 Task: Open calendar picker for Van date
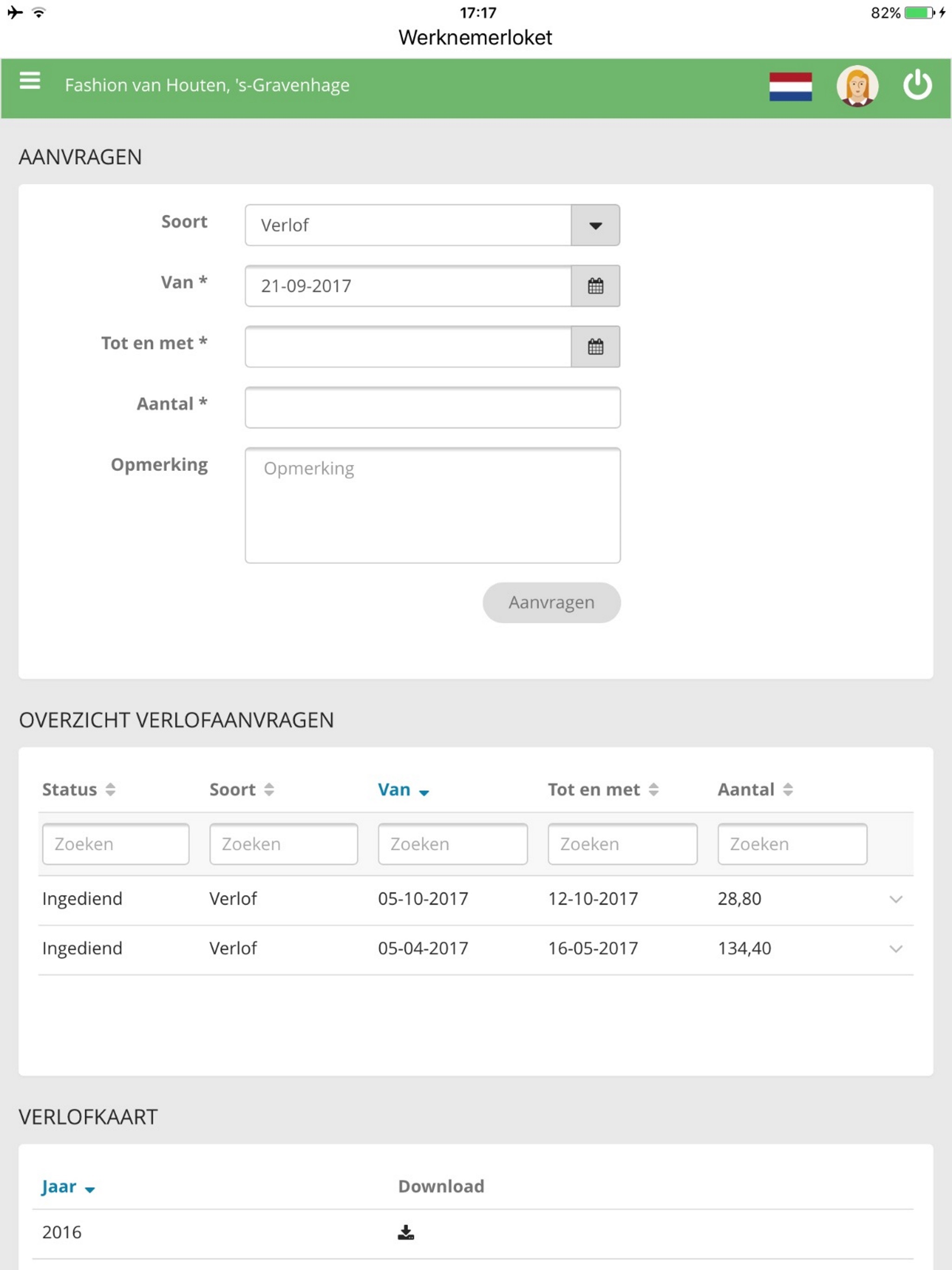tap(595, 286)
